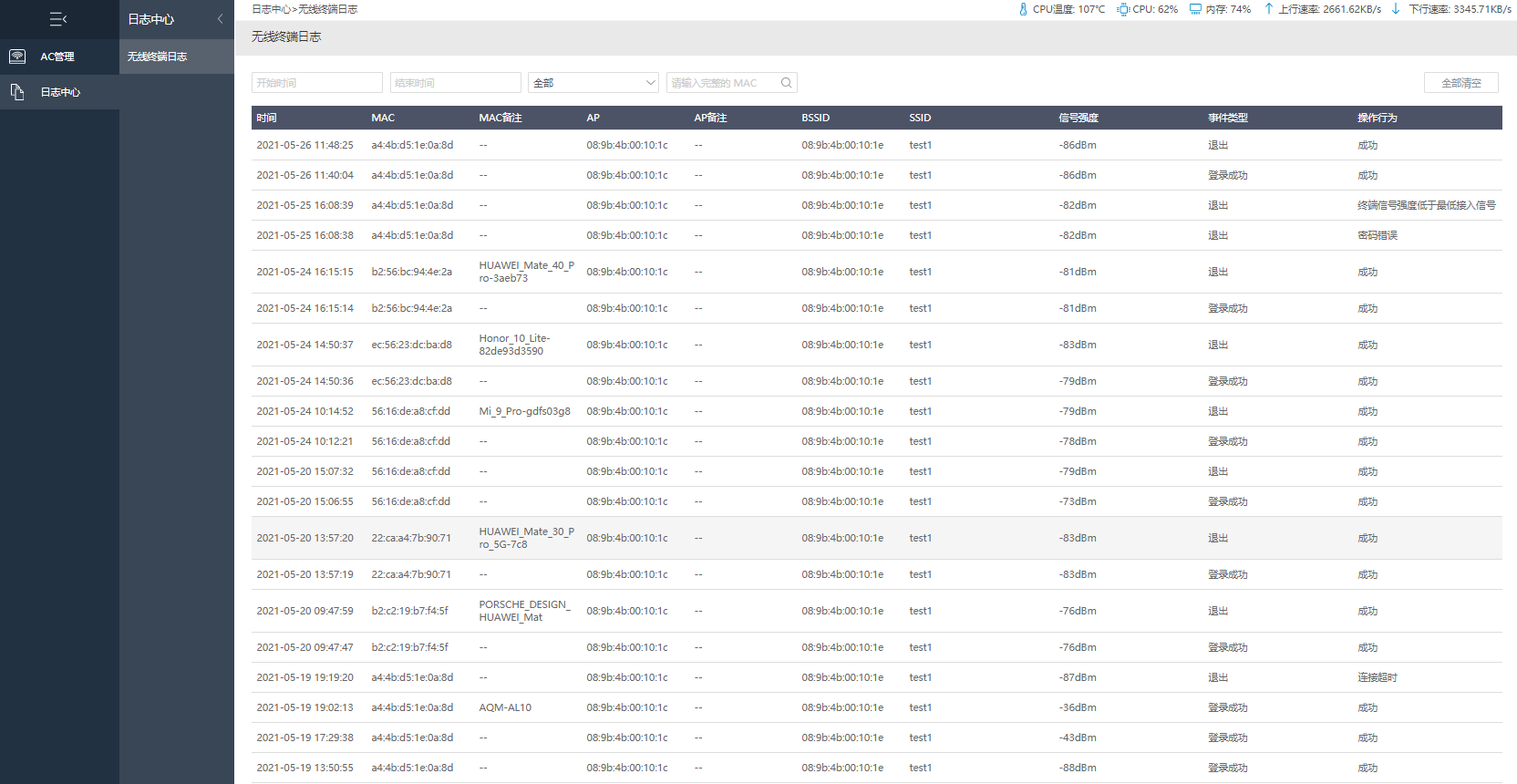Screen dimensions: 1517x784
Task: Click the Honor_10_Lite-82de93d3590 MAC note
Action: pyautogui.click(x=514, y=345)
